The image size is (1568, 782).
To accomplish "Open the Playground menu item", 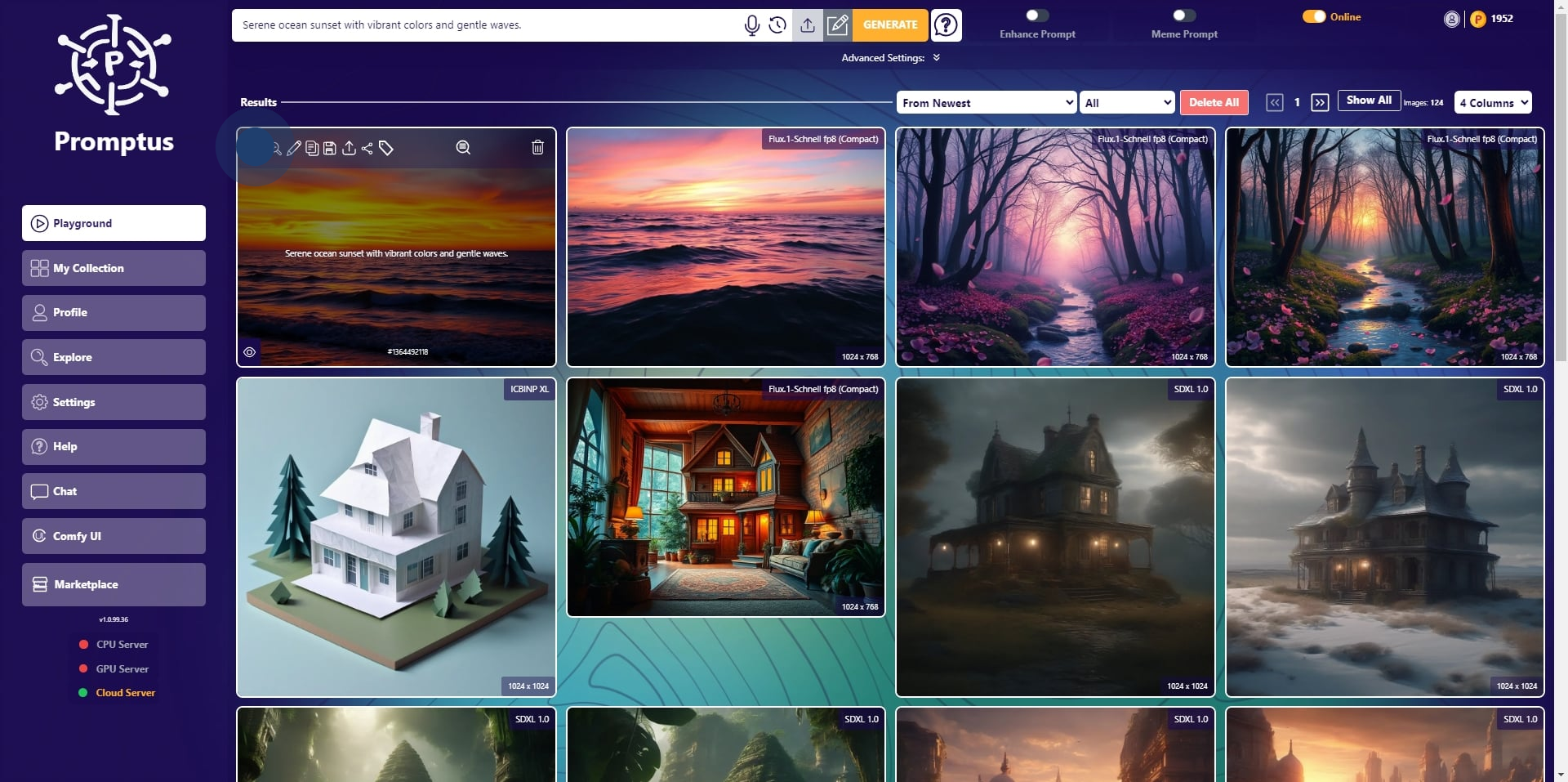I will [x=114, y=223].
